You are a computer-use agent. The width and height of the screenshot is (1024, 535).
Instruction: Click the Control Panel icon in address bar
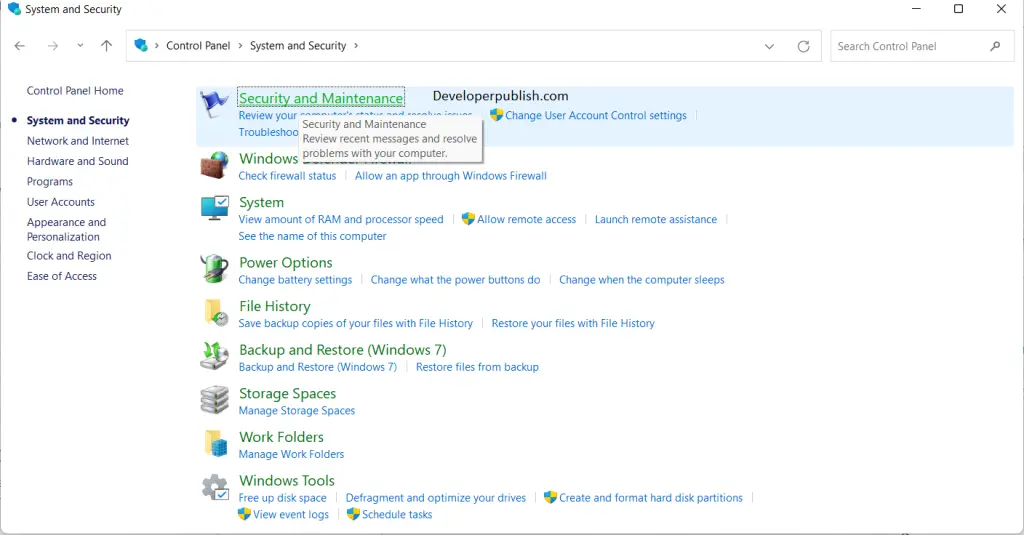pyautogui.click(x=140, y=45)
